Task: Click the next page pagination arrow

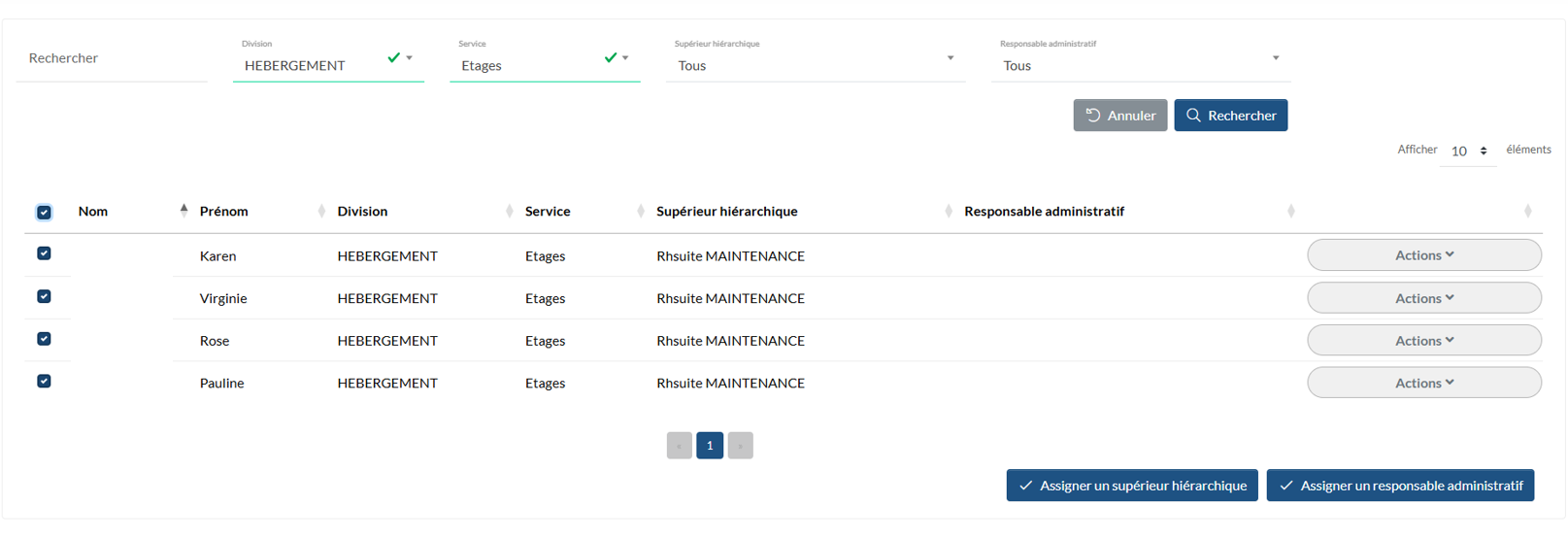Action: click(741, 445)
